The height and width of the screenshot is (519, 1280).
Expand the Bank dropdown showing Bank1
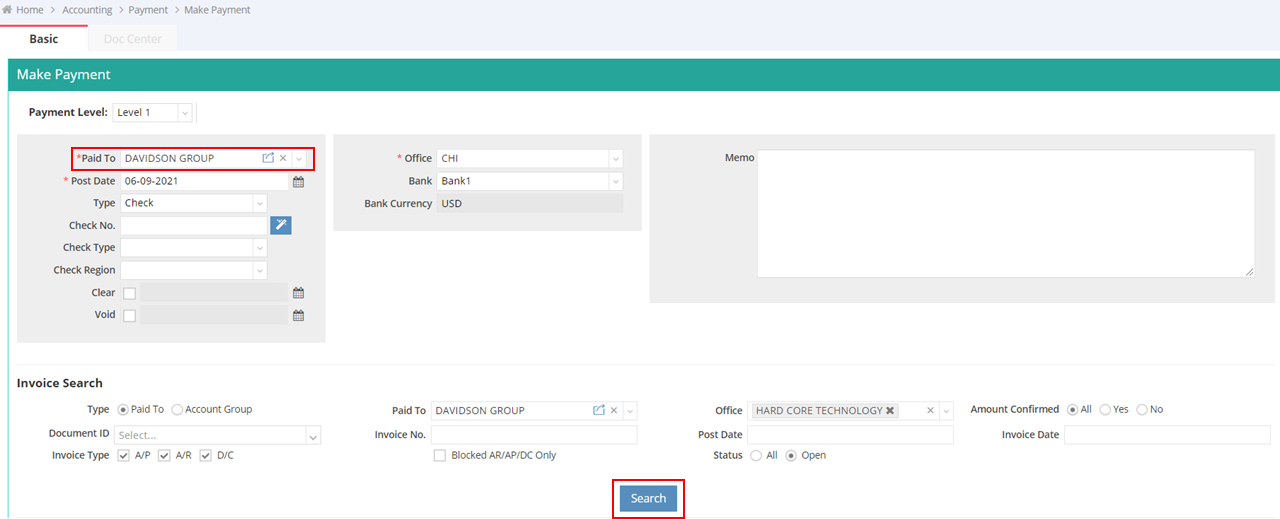[615, 181]
